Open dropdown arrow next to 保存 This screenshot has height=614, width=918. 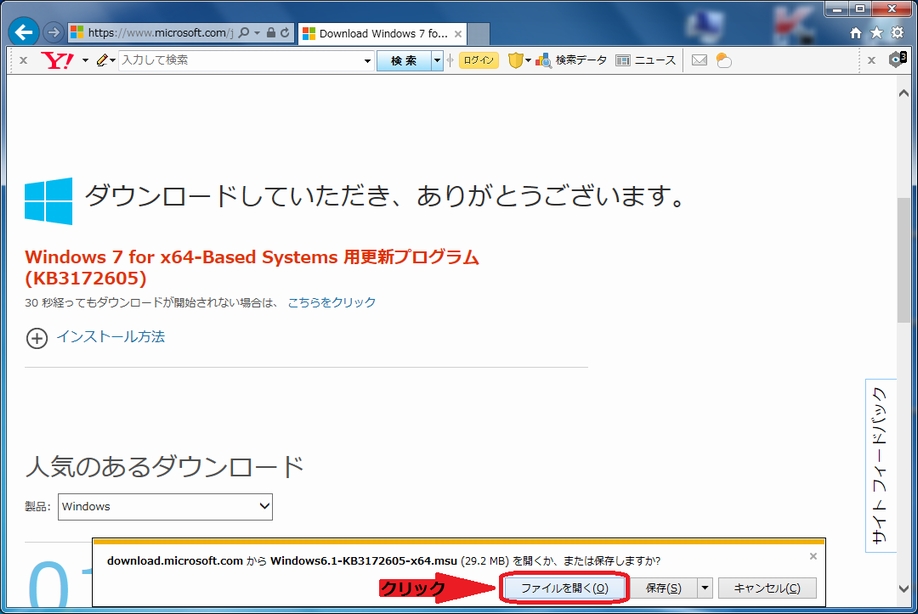[x=705, y=588]
